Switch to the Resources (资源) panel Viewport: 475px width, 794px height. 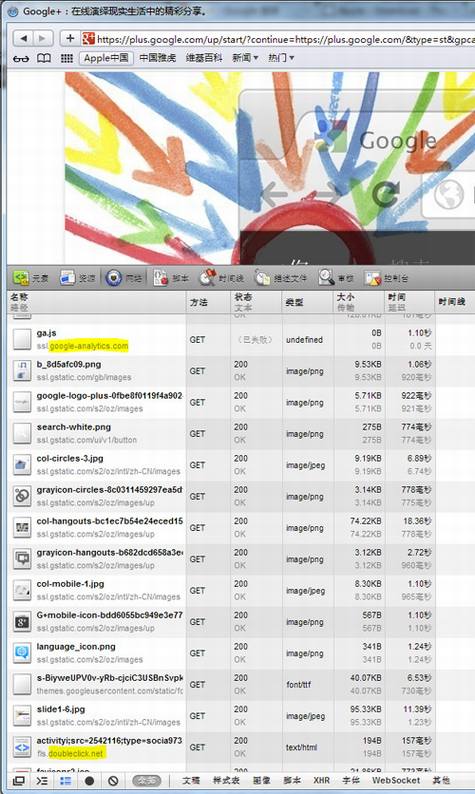point(77,278)
